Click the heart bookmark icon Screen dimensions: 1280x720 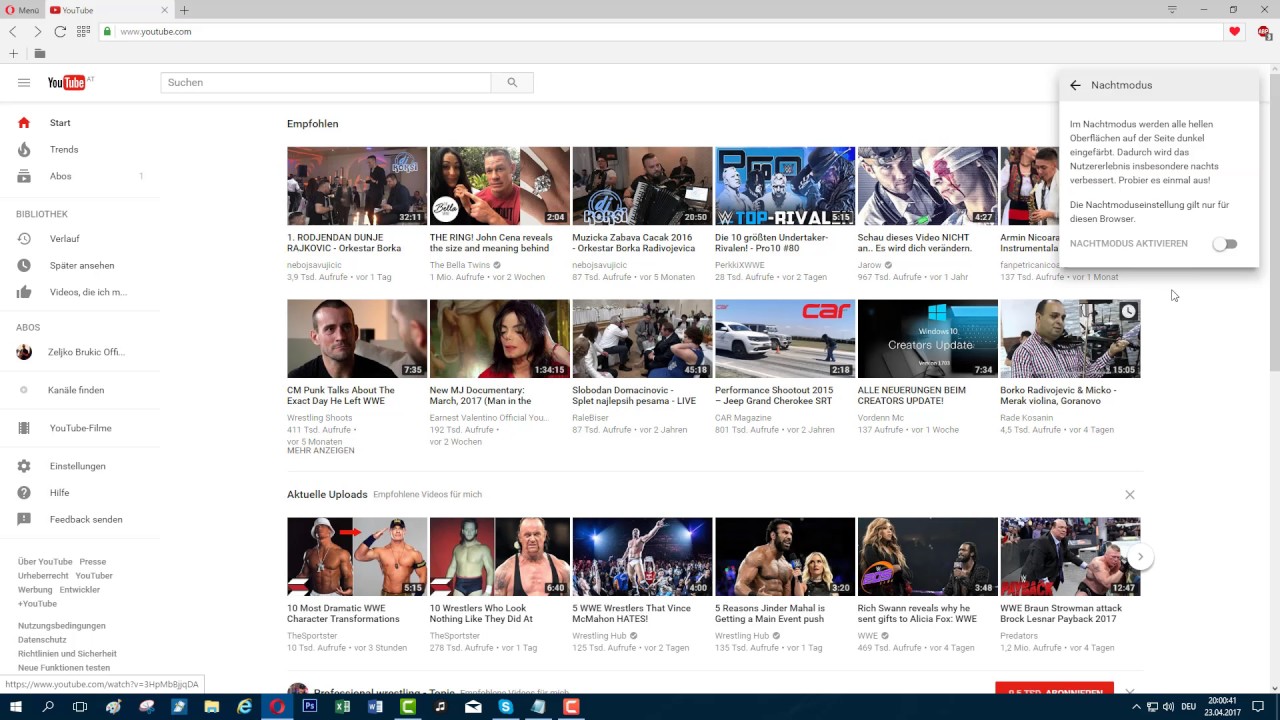(1234, 32)
